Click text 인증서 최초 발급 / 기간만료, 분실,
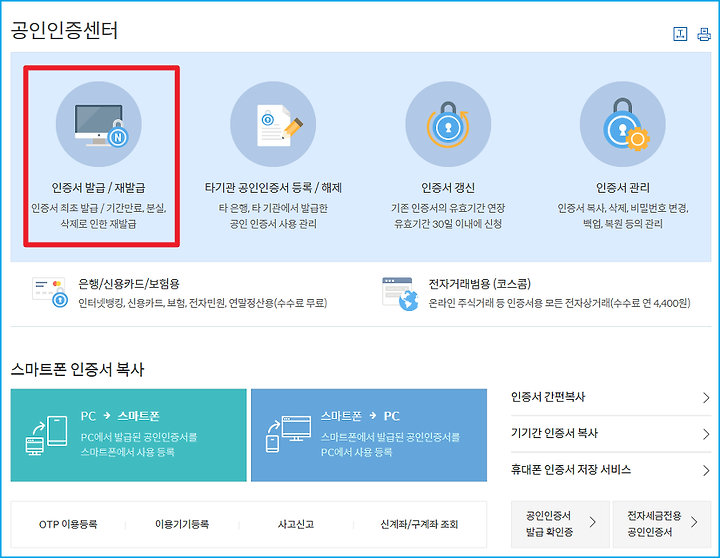Viewport: 720px width, 558px height. pos(99,209)
